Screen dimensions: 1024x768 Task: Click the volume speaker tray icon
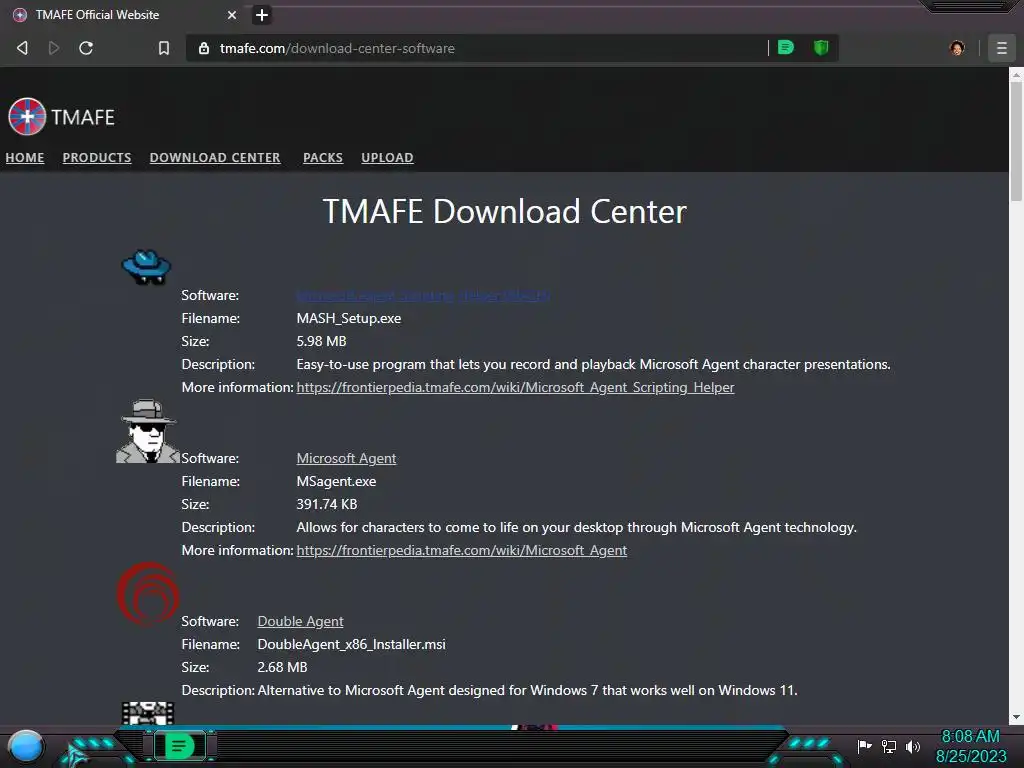pos(913,746)
